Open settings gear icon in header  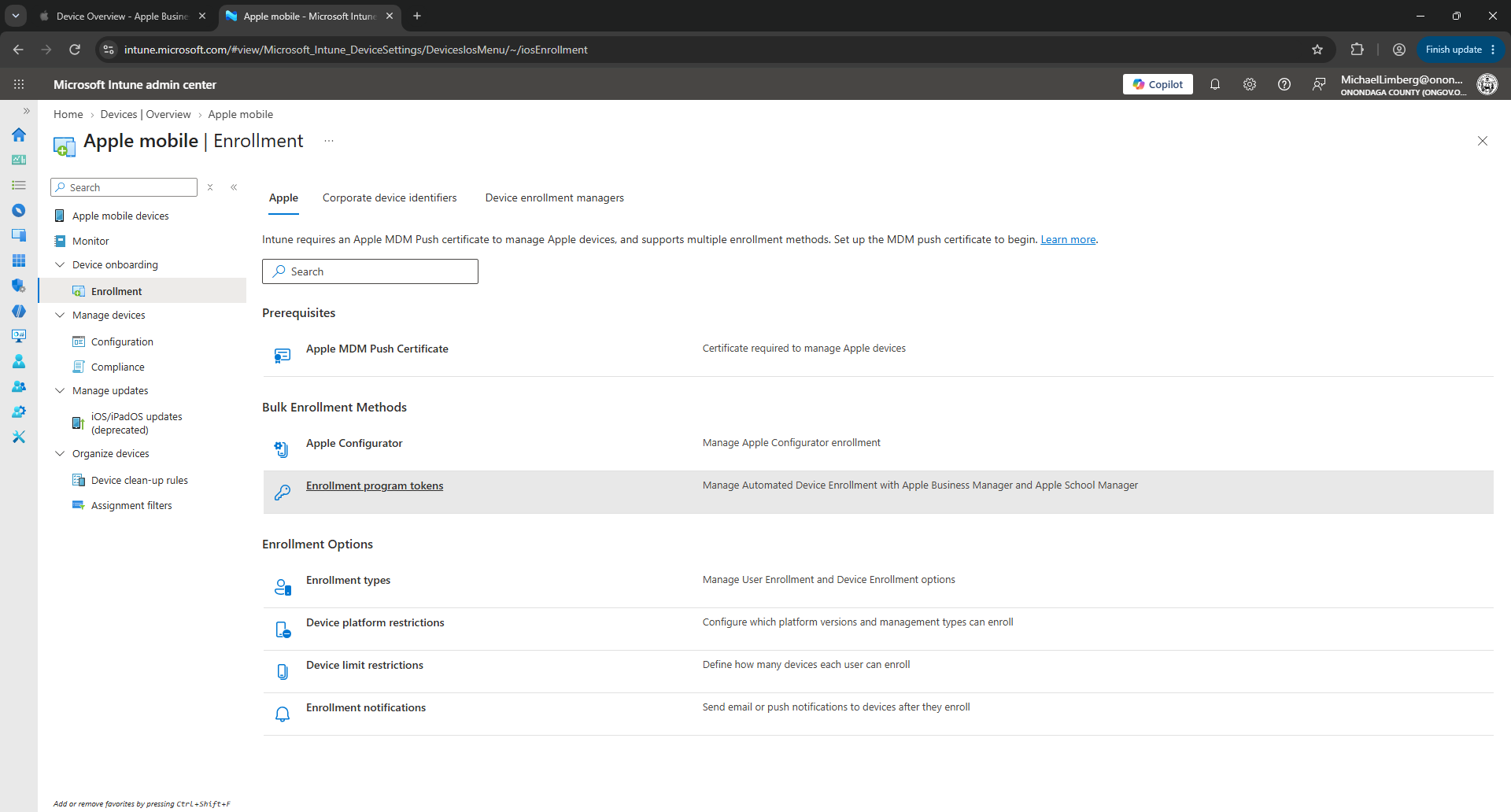1250,84
